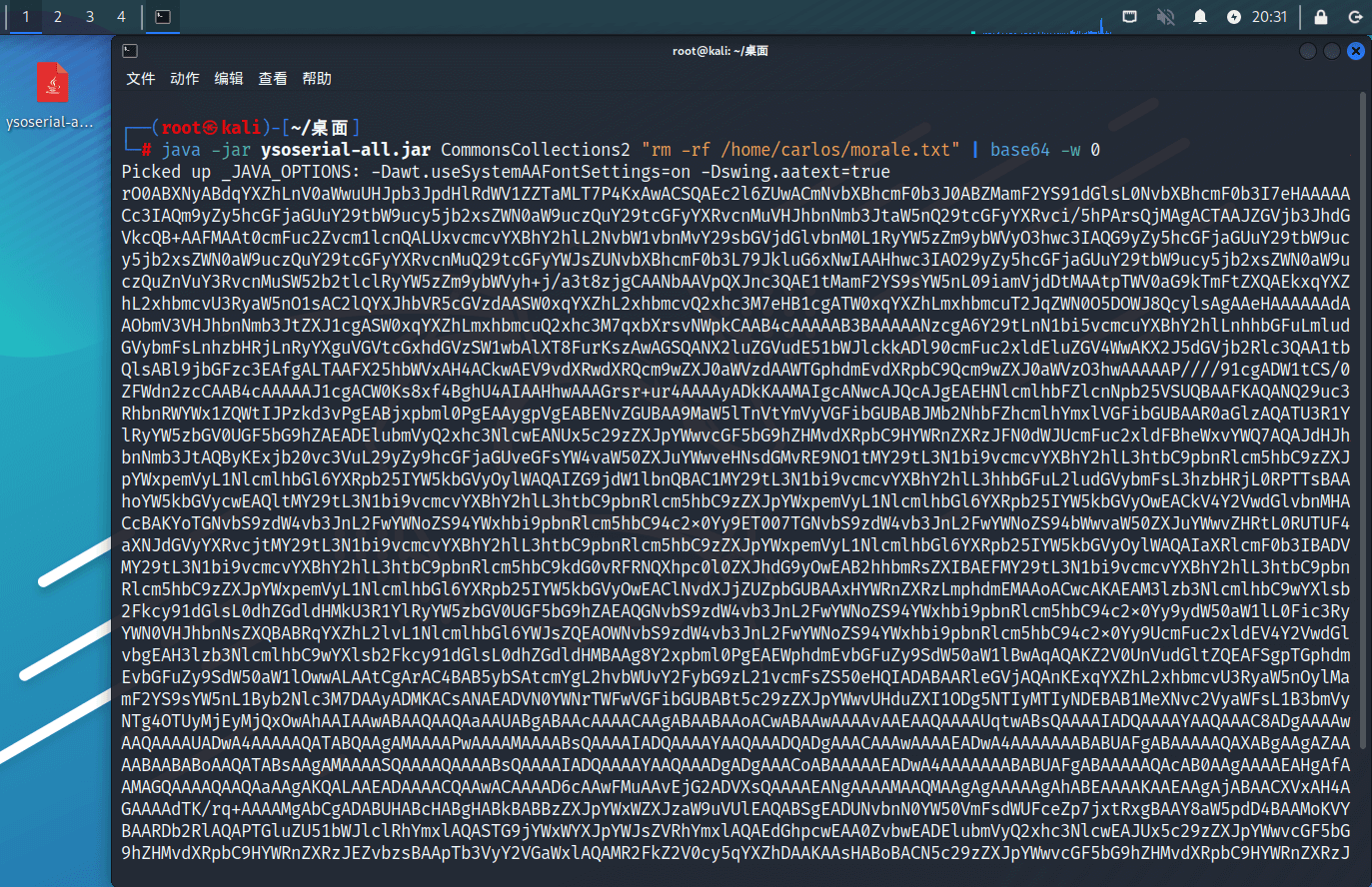The image size is (1372, 887).
Task: Unmute audio via the muted speaker icon
Action: (1165, 17)
